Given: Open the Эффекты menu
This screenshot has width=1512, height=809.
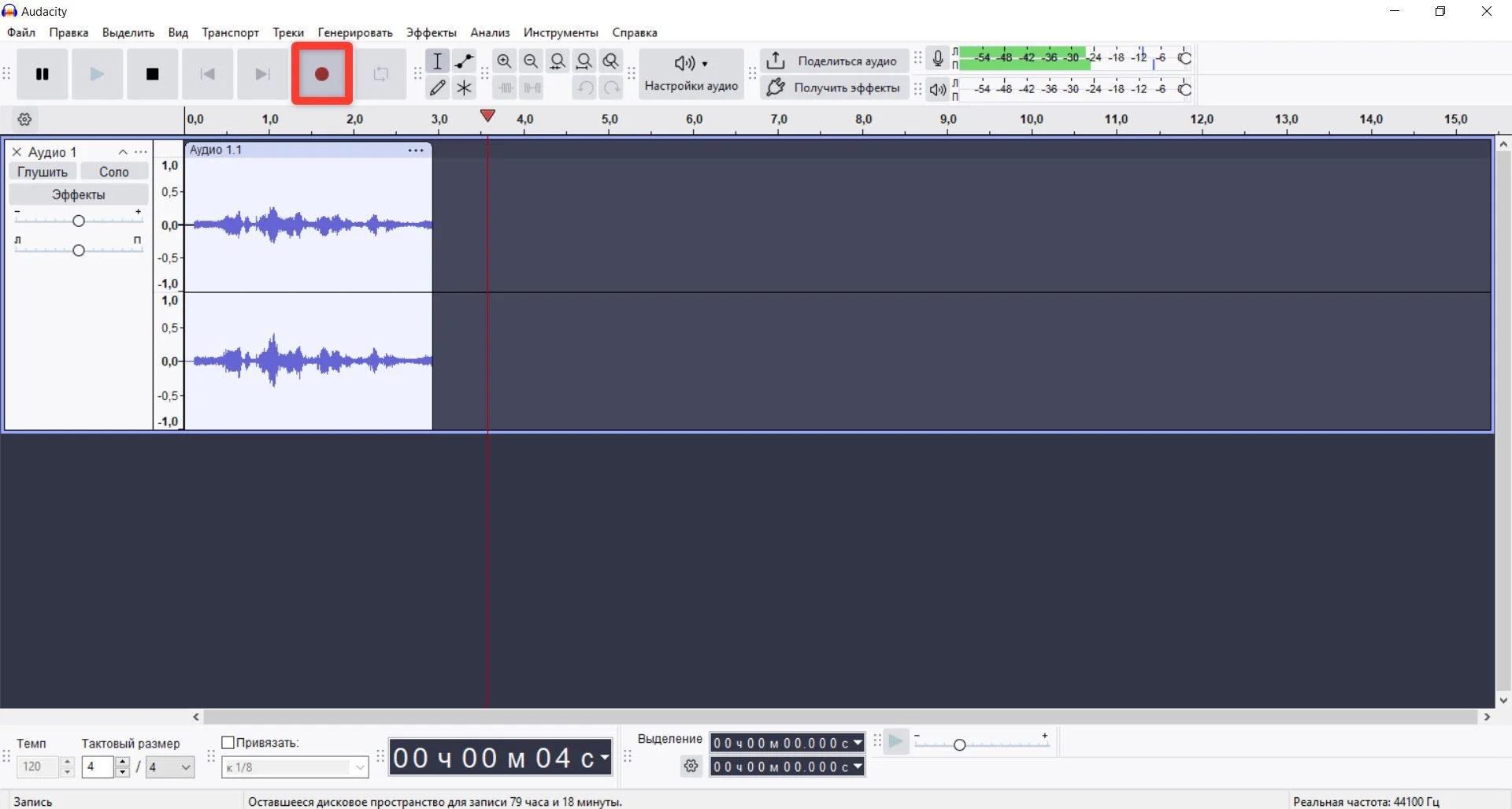Looking at the screenshot, I should click(x=431, y=32).
